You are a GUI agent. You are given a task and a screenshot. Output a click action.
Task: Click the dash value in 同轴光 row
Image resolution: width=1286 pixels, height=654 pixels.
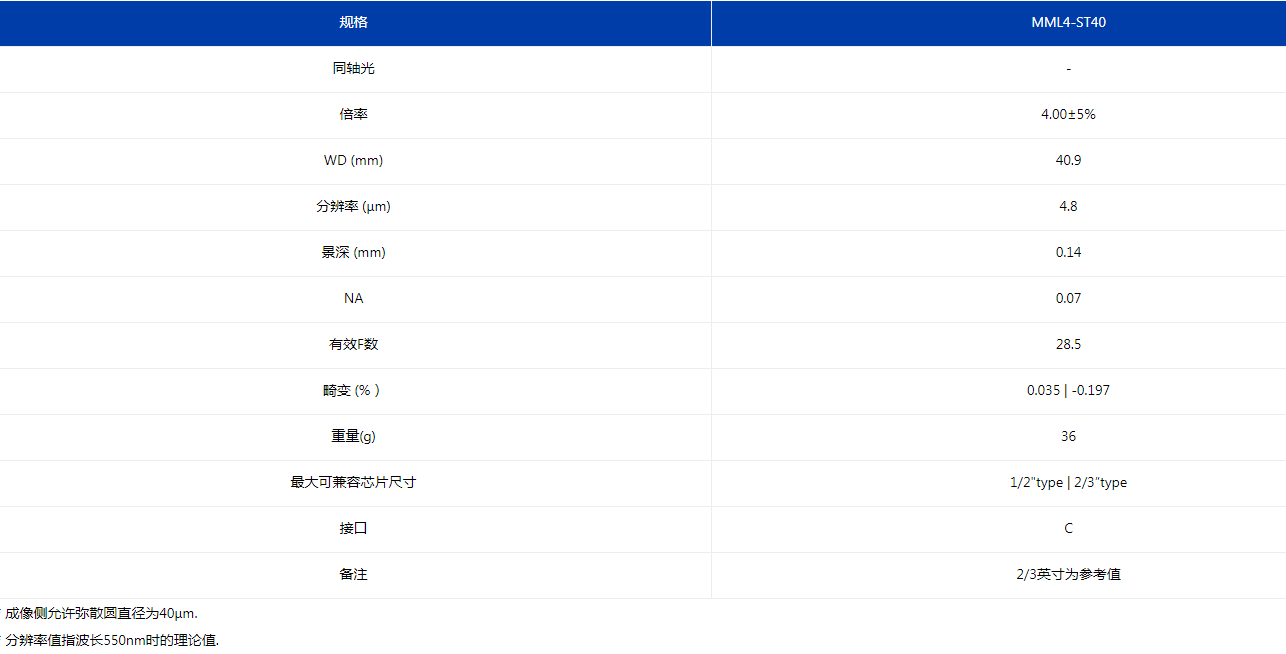click(x=1068, y=69)
